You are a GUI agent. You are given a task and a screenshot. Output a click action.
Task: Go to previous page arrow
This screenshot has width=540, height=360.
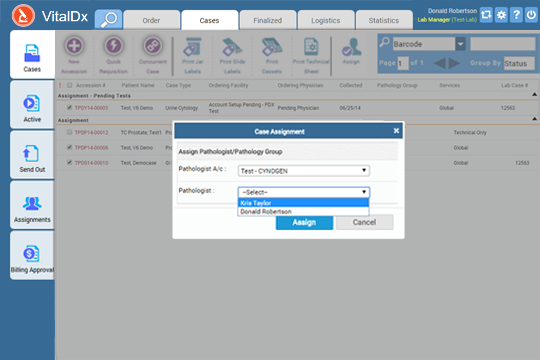[440, 63]
